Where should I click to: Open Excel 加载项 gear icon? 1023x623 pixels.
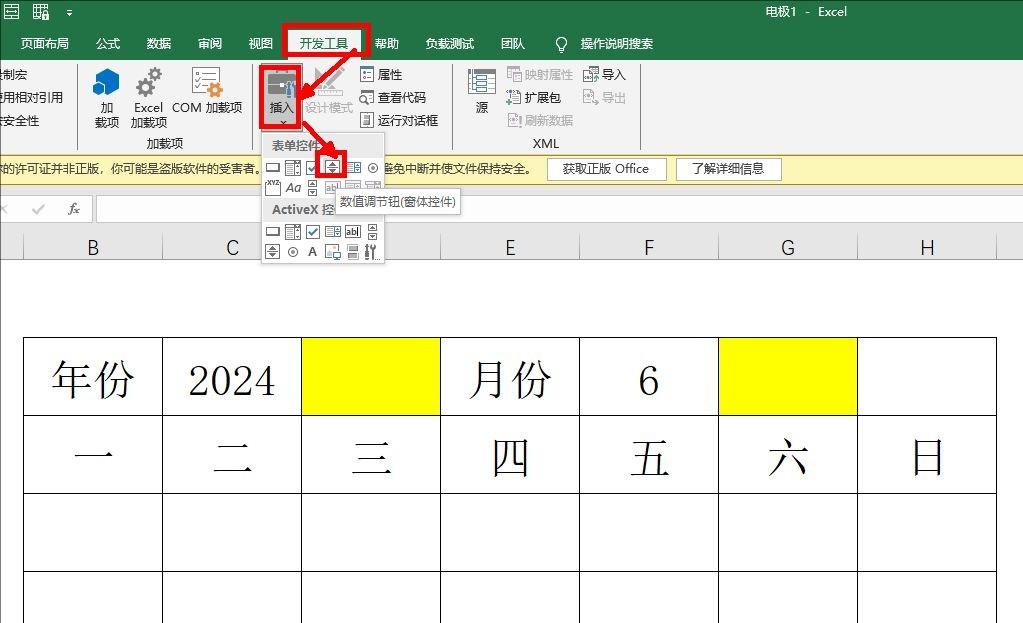coord(149,98)
